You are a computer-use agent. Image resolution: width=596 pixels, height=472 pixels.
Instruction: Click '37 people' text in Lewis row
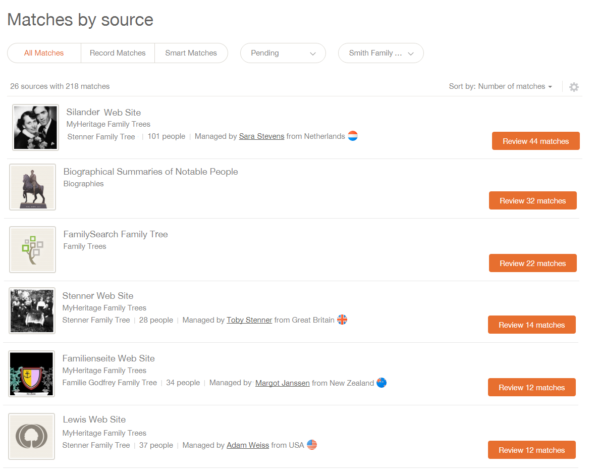[x=156, y=445]
